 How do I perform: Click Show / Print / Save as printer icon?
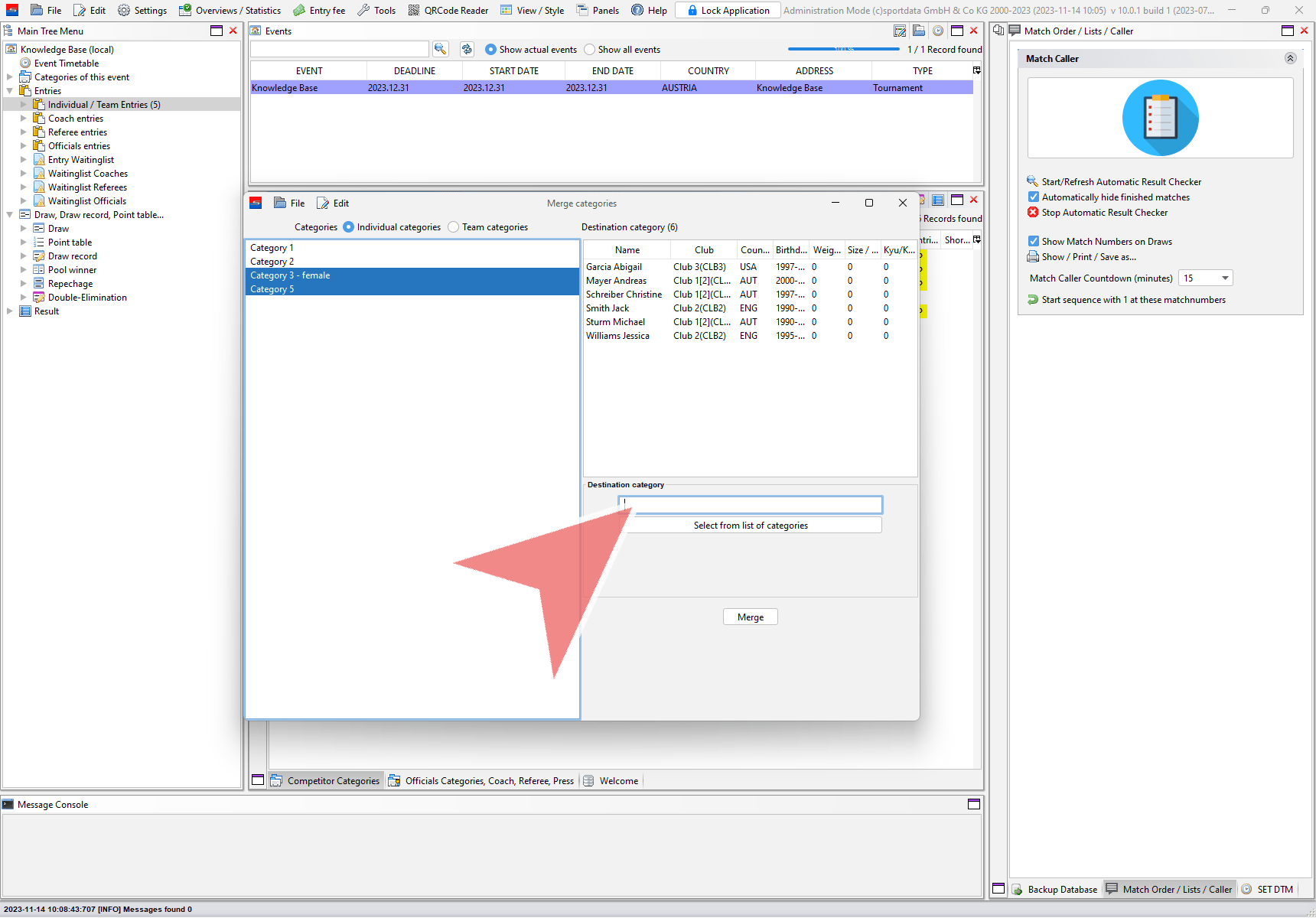1033,257
